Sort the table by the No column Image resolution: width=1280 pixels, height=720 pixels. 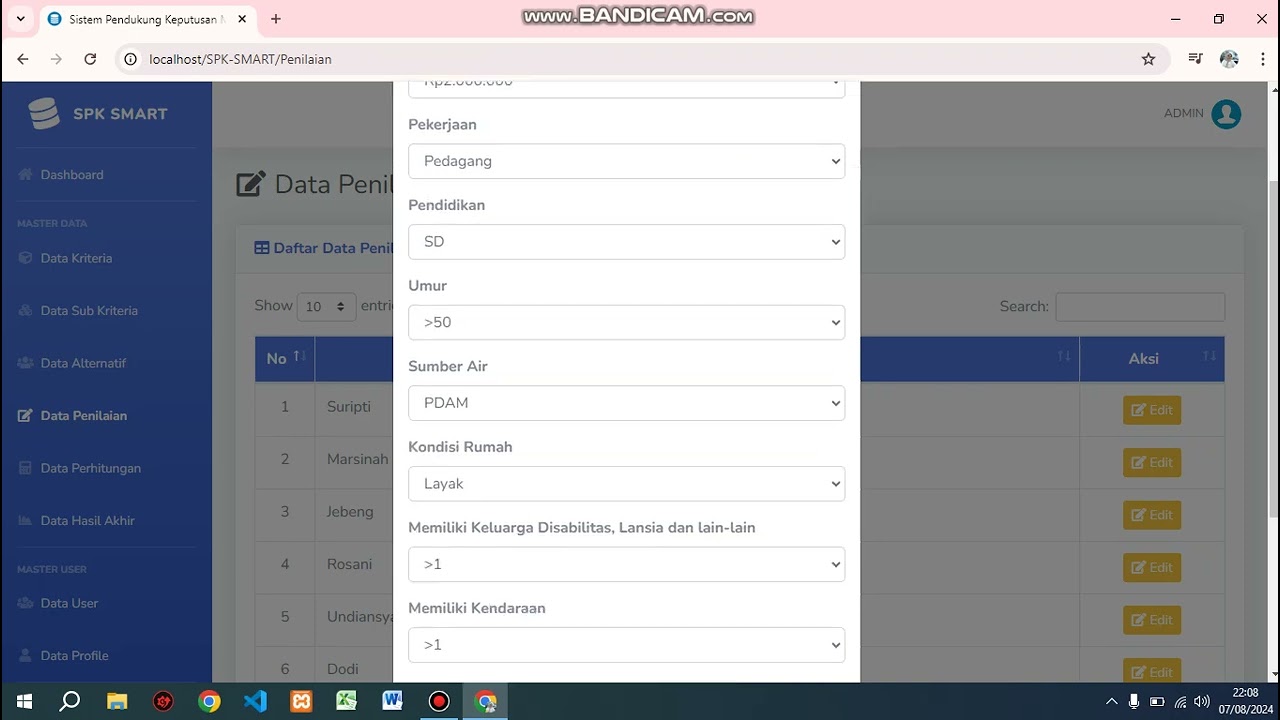tap(285, 359)
